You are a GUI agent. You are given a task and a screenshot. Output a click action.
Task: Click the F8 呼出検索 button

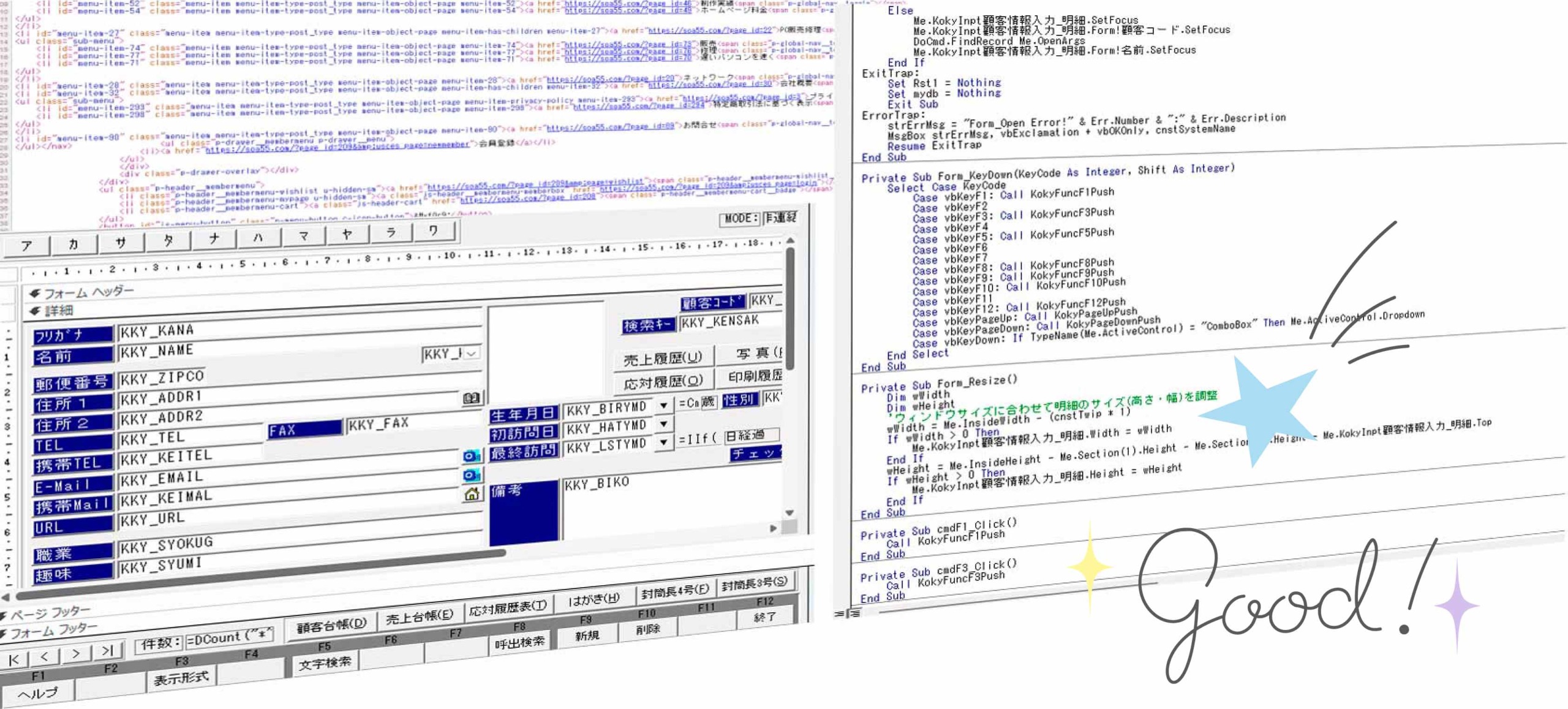pyautogui.click(x=519, y=642)
